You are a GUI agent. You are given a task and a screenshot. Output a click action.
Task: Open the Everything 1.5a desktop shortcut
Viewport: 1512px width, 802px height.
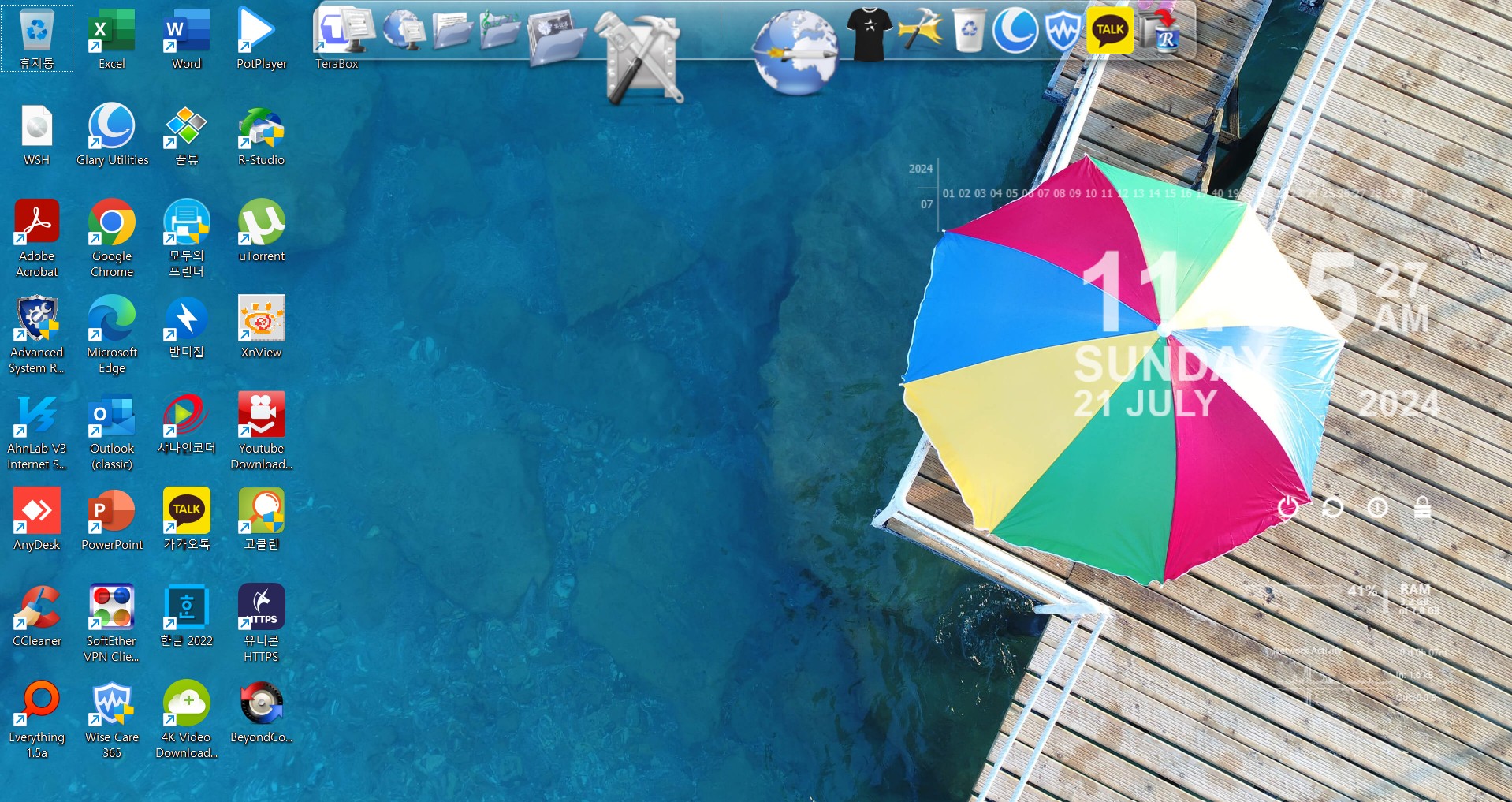pyautogui.click(x=37, y=719)
